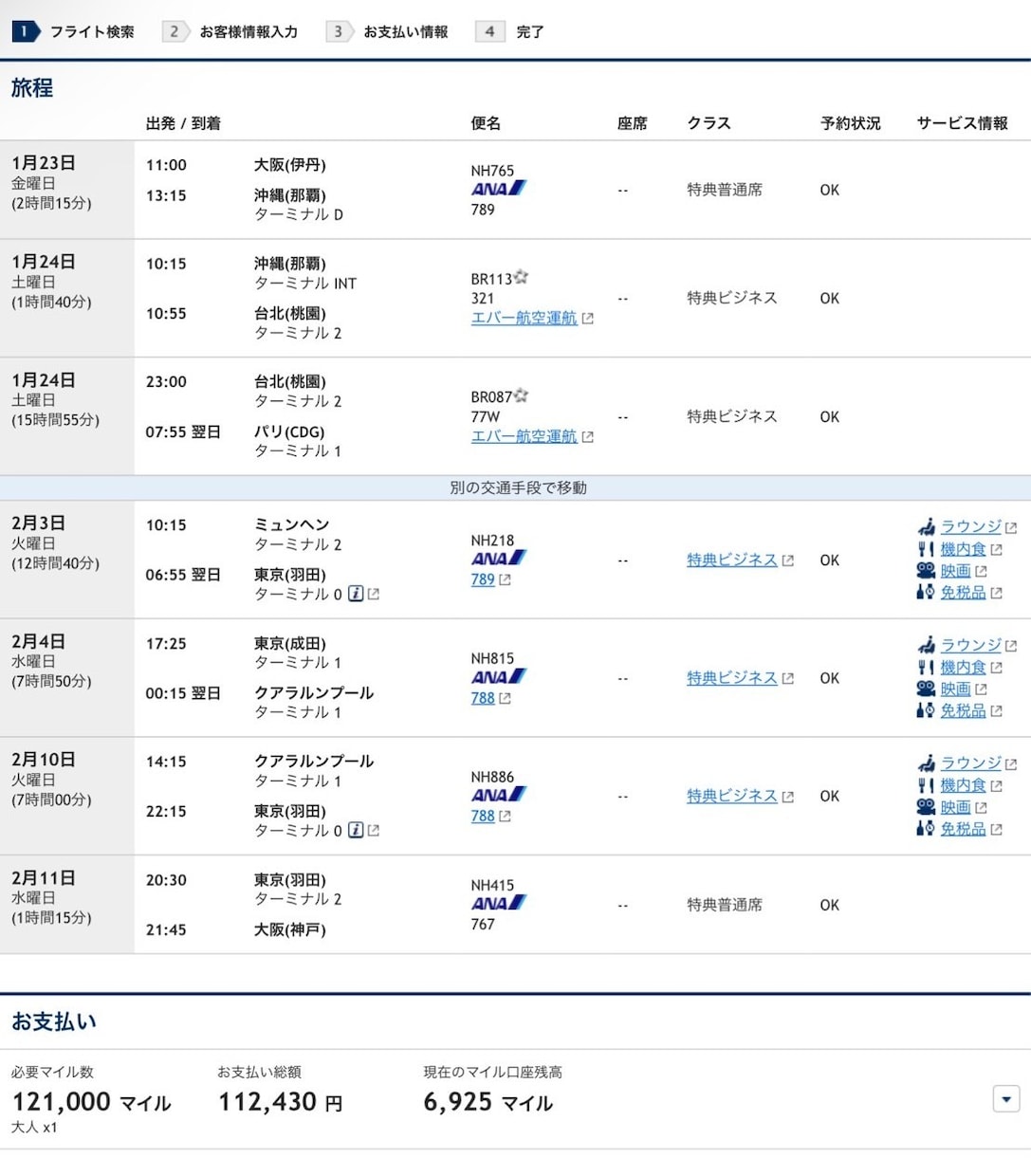Click the 1月23日 date cell
This screenshot has width=1031, height=1176.
click(67, 190)
